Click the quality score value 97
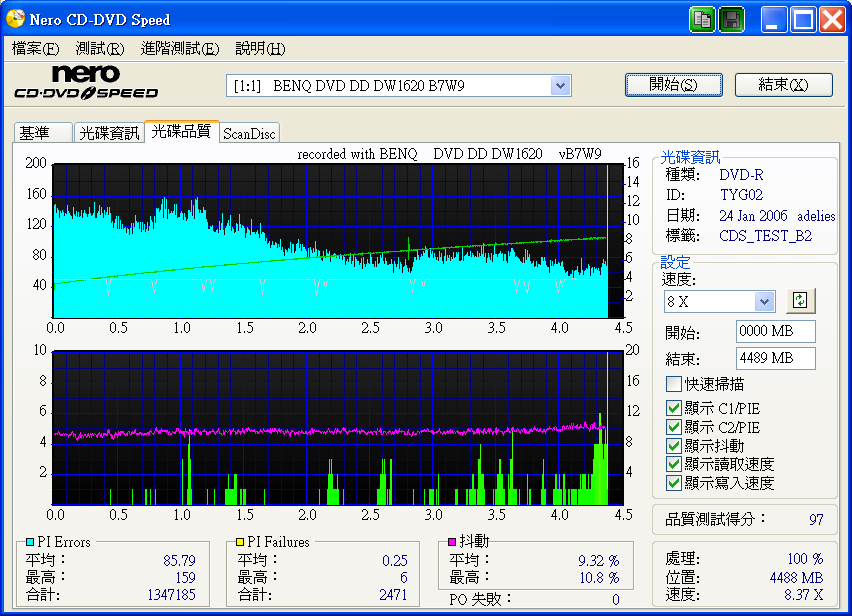Image resolution: width=852 pixels, height=616 pixels. tap(816, 520)
